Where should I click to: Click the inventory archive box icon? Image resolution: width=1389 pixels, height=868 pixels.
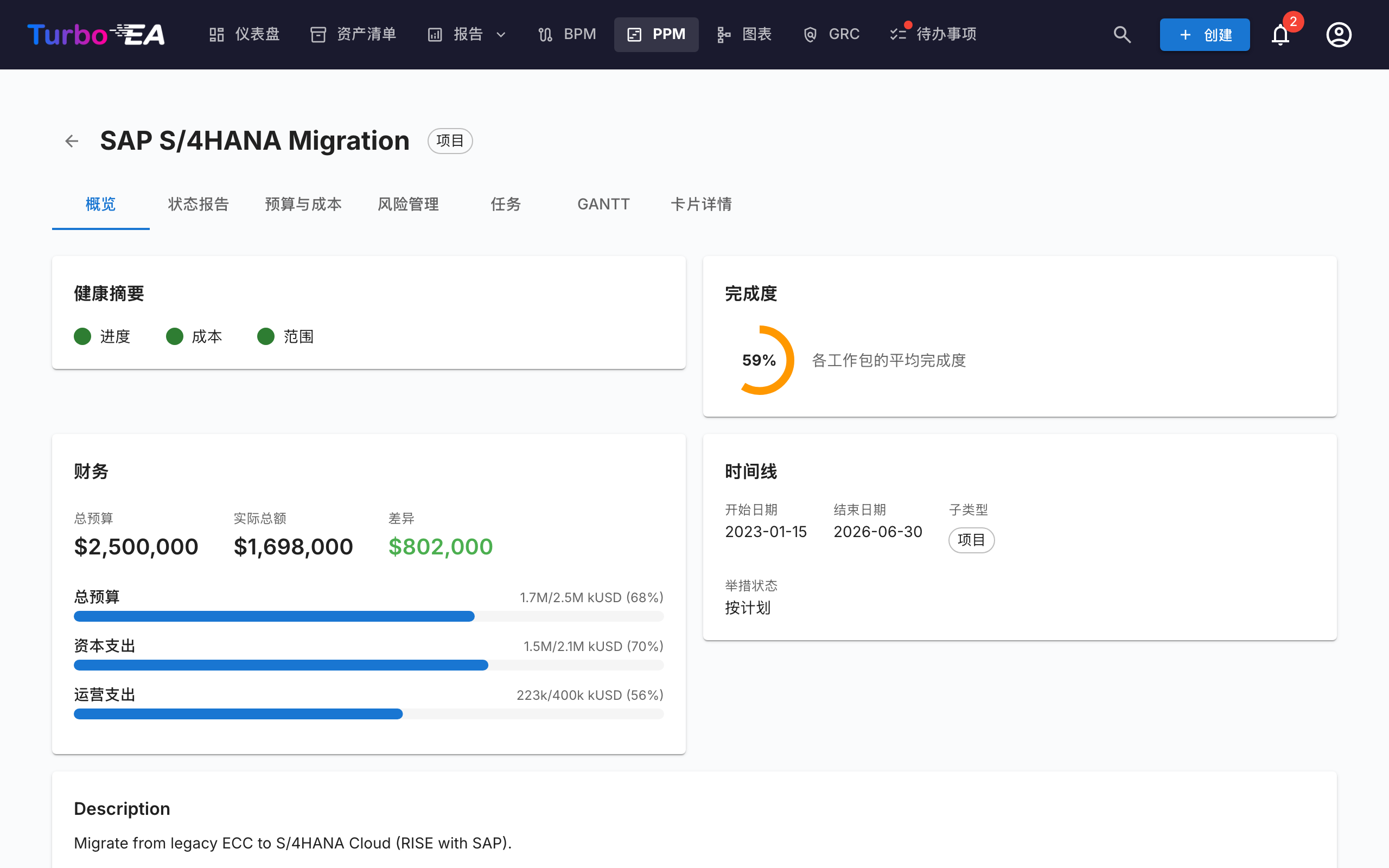click(318, 34)
